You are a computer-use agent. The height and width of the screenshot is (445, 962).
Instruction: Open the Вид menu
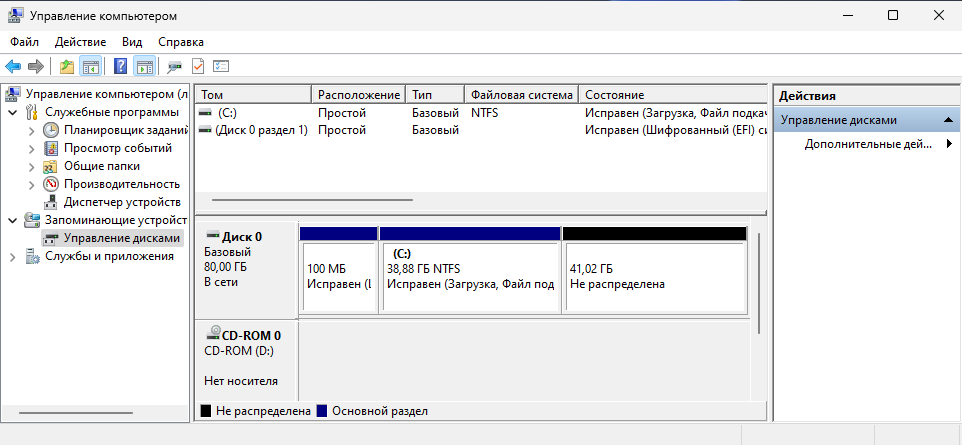pos(132,42)
